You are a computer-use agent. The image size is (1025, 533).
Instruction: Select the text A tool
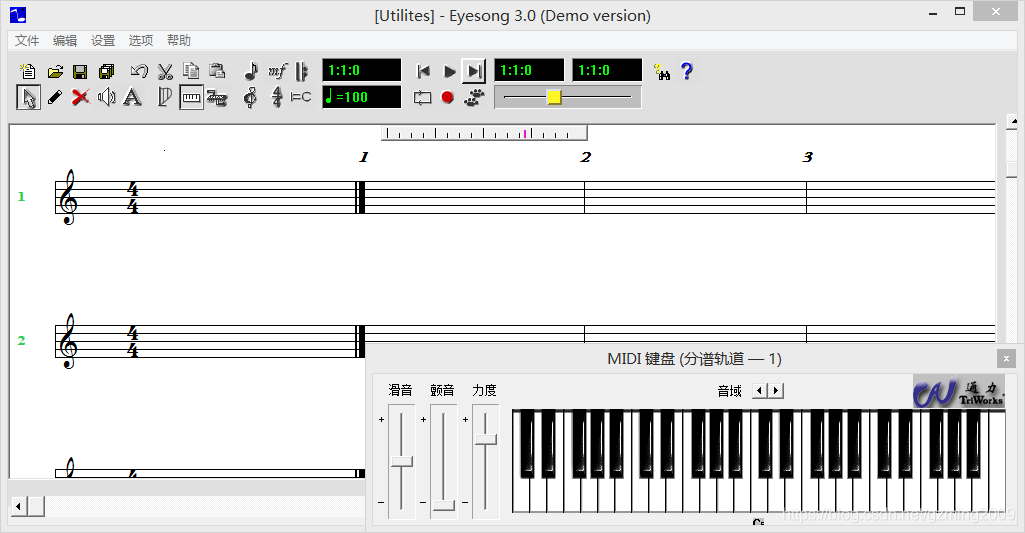tap(133, 97)
